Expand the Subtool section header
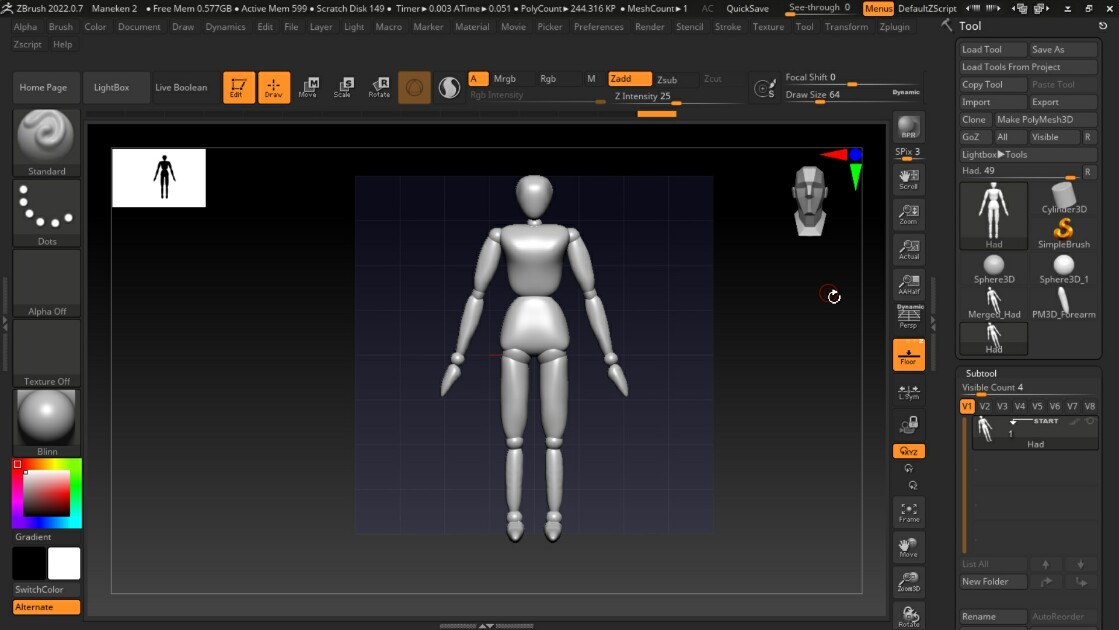The width and height of the screenshot is (1119, 630). (981, 373)
